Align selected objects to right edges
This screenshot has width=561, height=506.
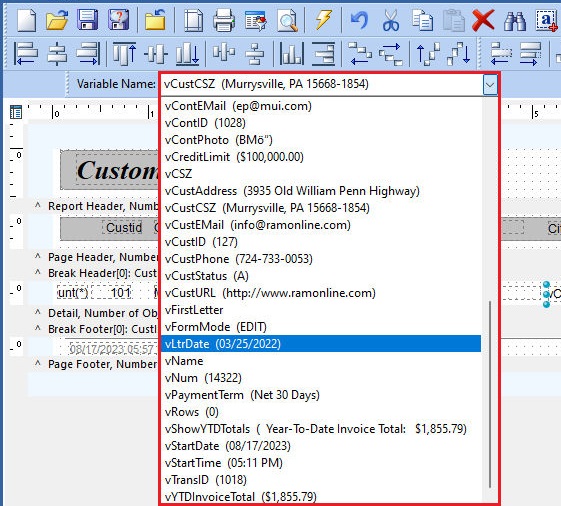pos(88,54)
